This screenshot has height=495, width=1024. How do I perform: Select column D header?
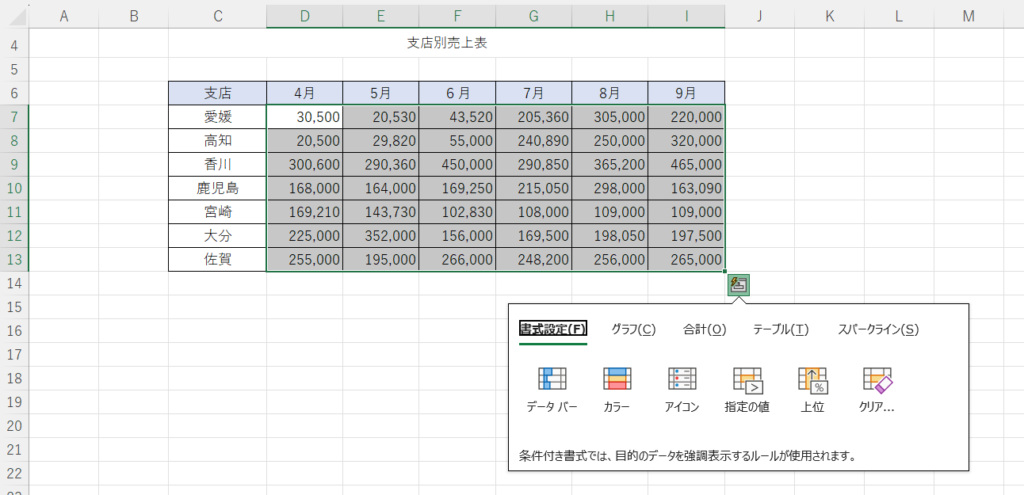pos(304,16)
